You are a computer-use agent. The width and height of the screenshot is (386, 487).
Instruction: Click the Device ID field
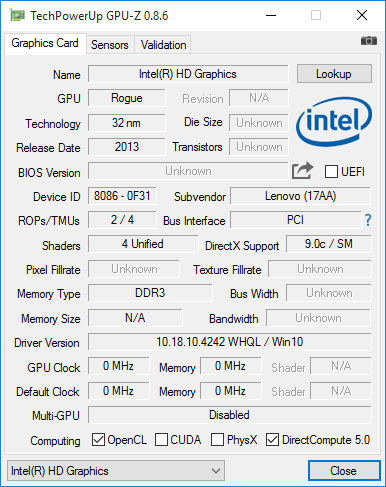pyautogui.click(x=122, y=196)
